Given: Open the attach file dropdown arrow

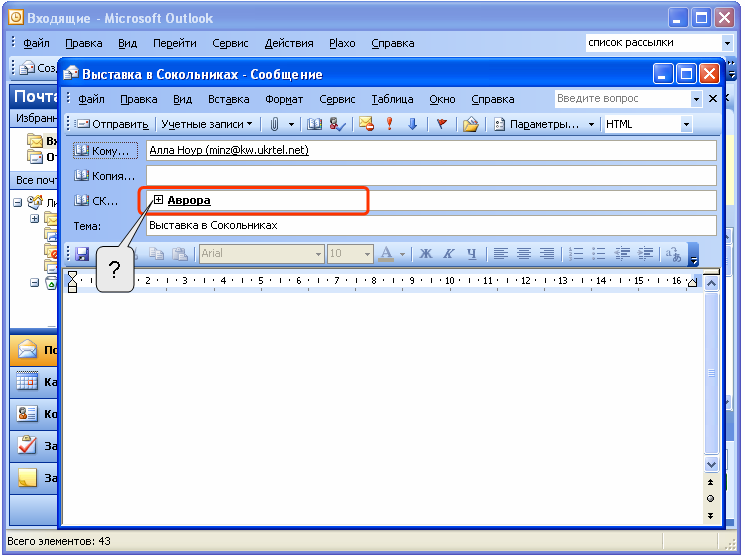Looking at the screenshot, I should coord(291,125).
